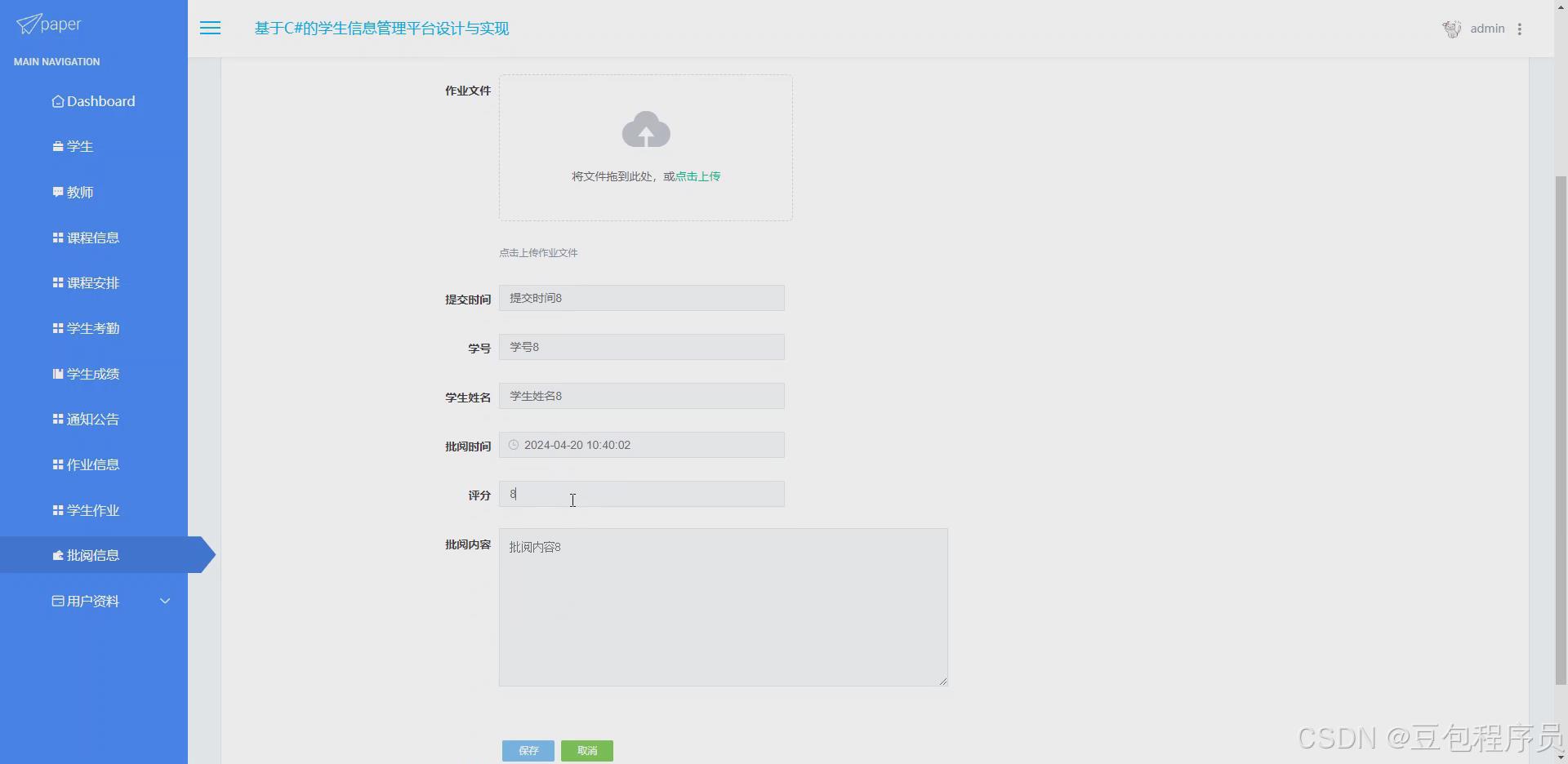Screen dimensions: 1568x764
Task: Expand the 用户资料 submenu chevron
Action: coord(165,601)
